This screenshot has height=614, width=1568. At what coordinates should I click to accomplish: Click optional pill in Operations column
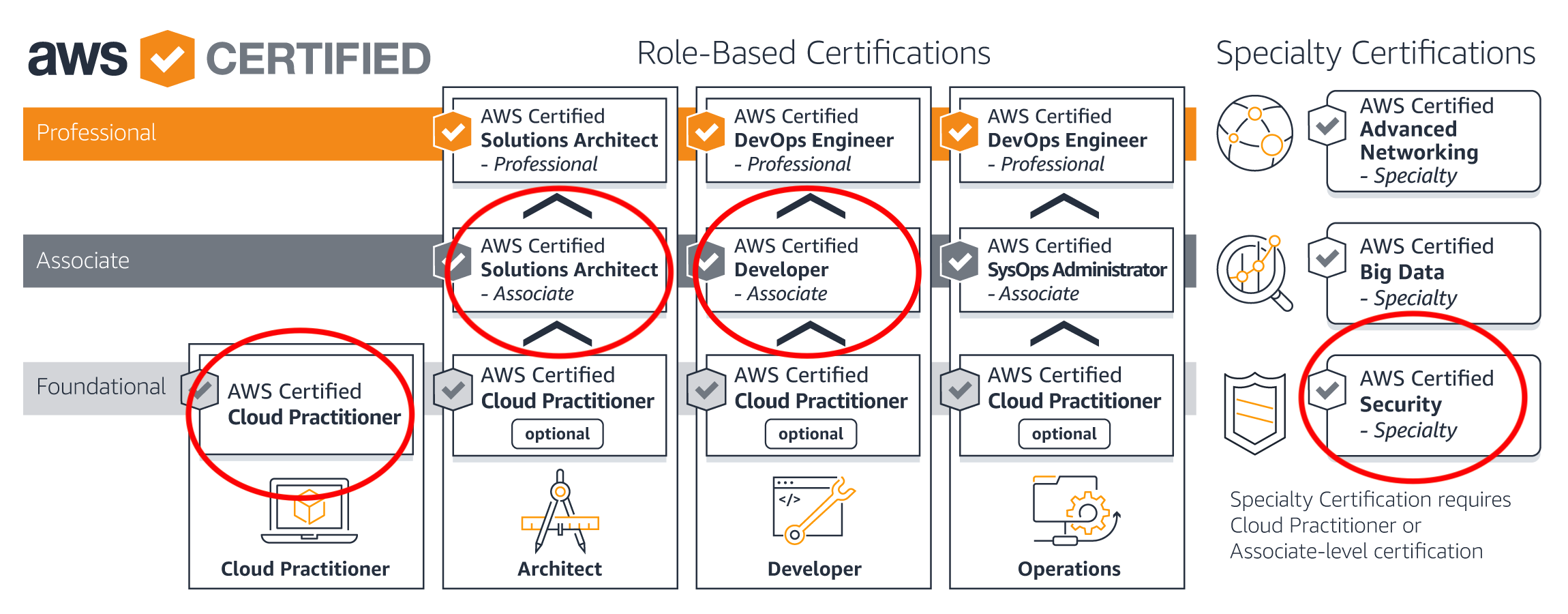1065,434
